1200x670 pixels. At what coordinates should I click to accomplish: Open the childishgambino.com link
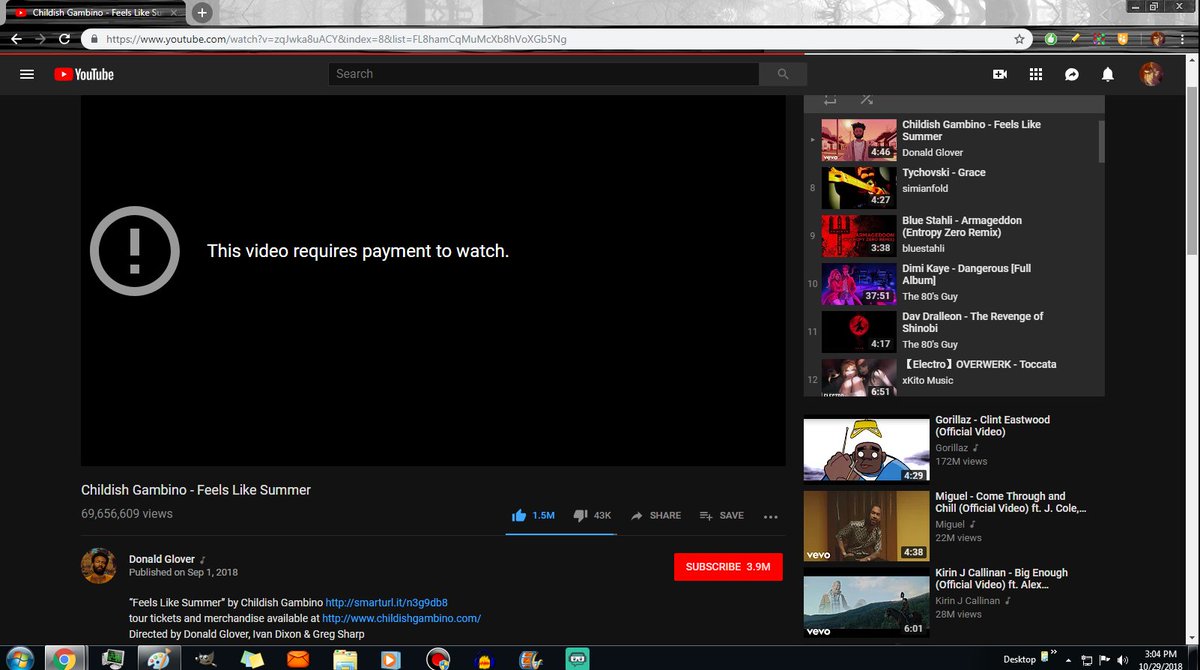pyautogui.click(x=401, y=618)
